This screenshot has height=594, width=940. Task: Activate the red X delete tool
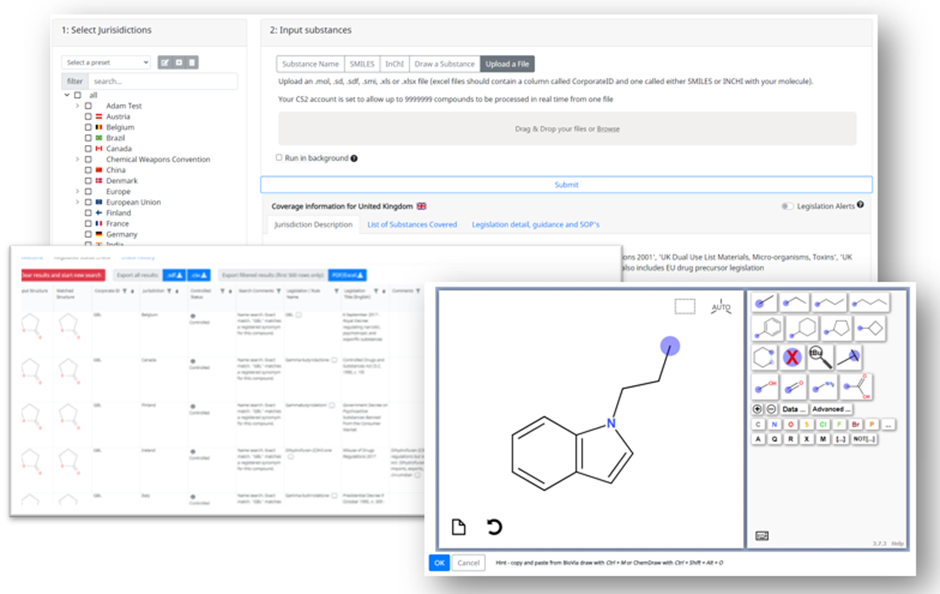pos(792,356)
